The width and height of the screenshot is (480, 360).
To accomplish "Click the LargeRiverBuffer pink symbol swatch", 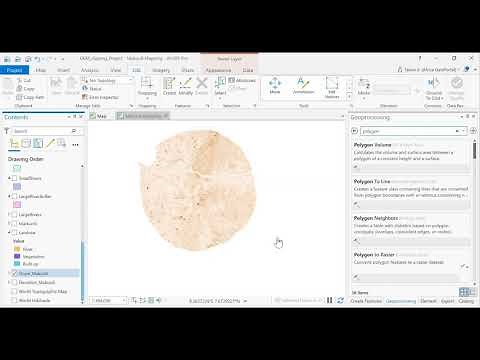I will (x=17, y=204).
